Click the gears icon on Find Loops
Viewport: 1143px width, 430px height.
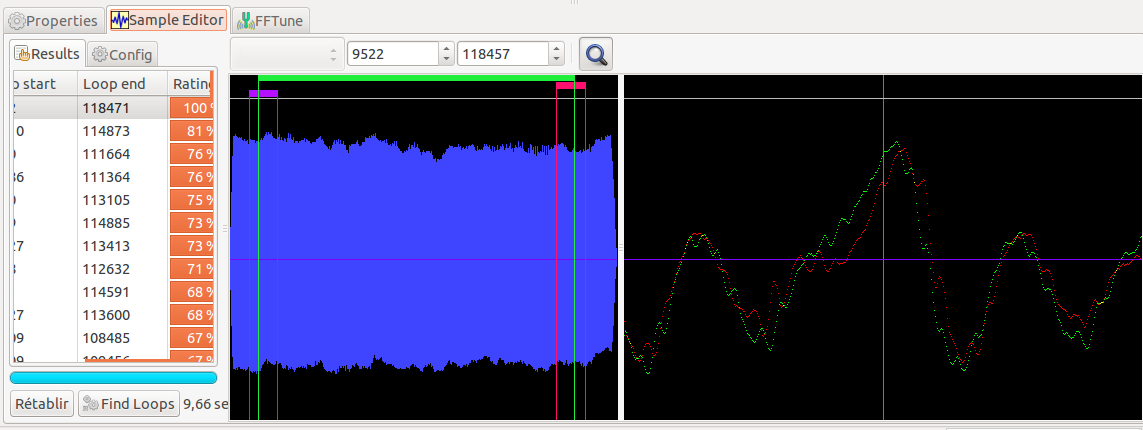click(90, 404)
